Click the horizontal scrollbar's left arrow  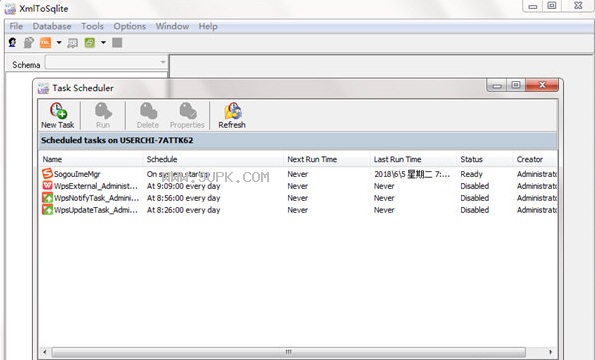click(45, 352)
